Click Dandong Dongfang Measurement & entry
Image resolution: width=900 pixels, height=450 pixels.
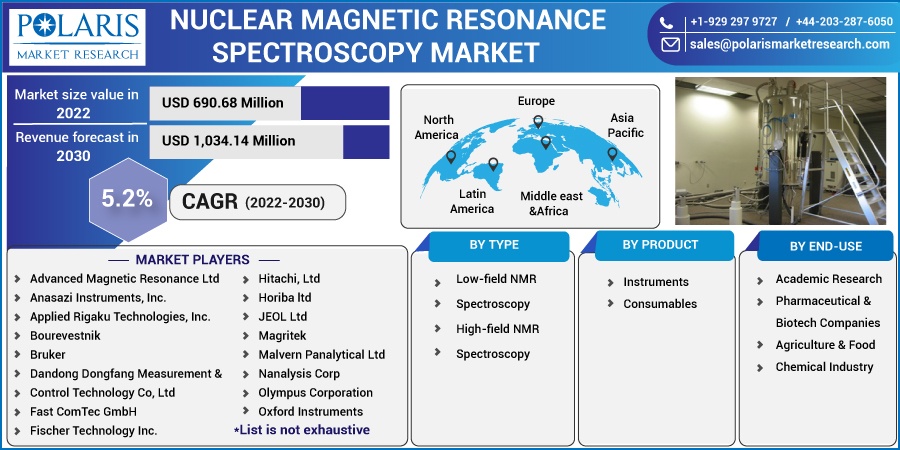click(x=126, y=374)
